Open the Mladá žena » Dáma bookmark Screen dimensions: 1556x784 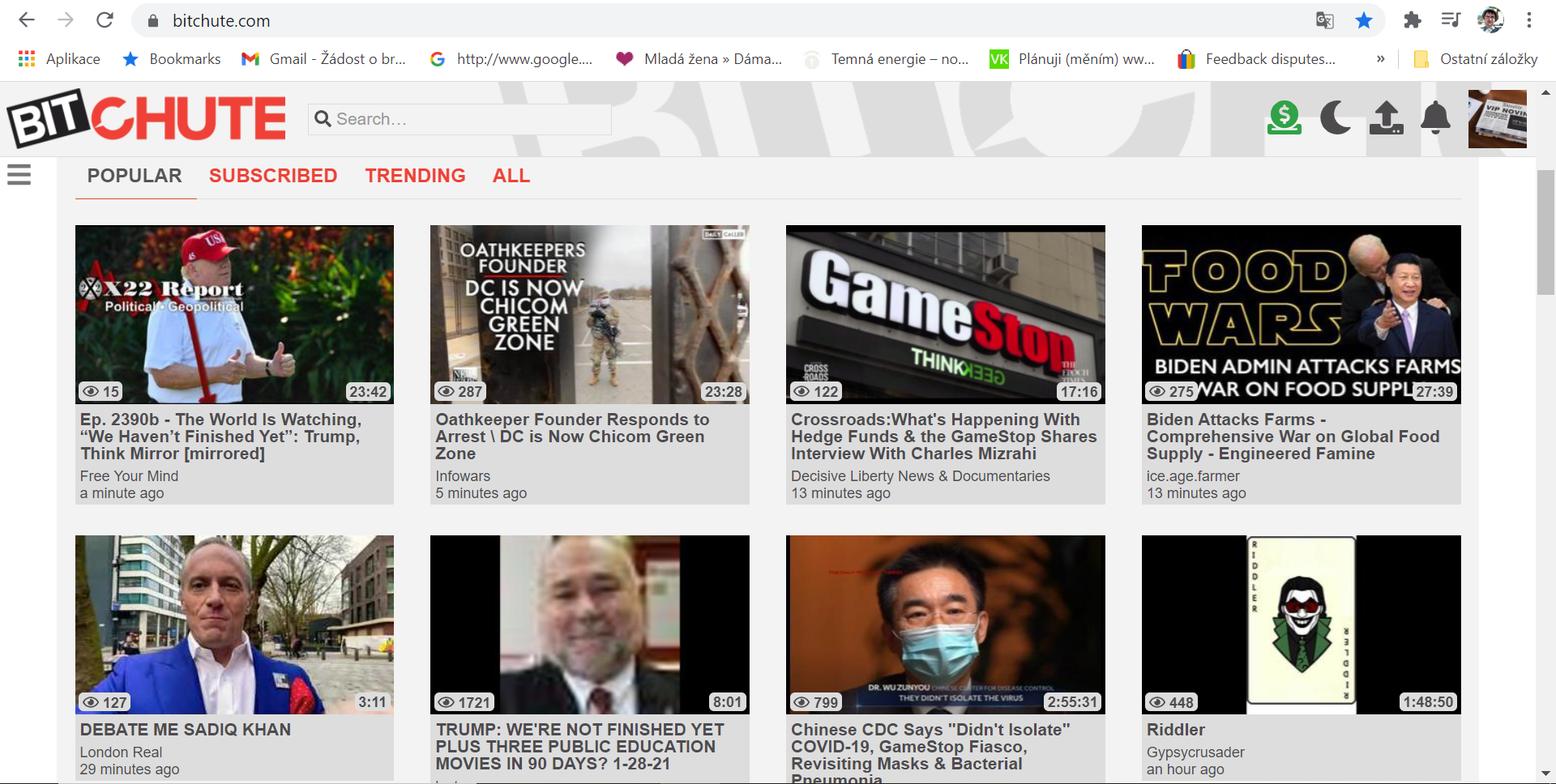pos(699,59)
